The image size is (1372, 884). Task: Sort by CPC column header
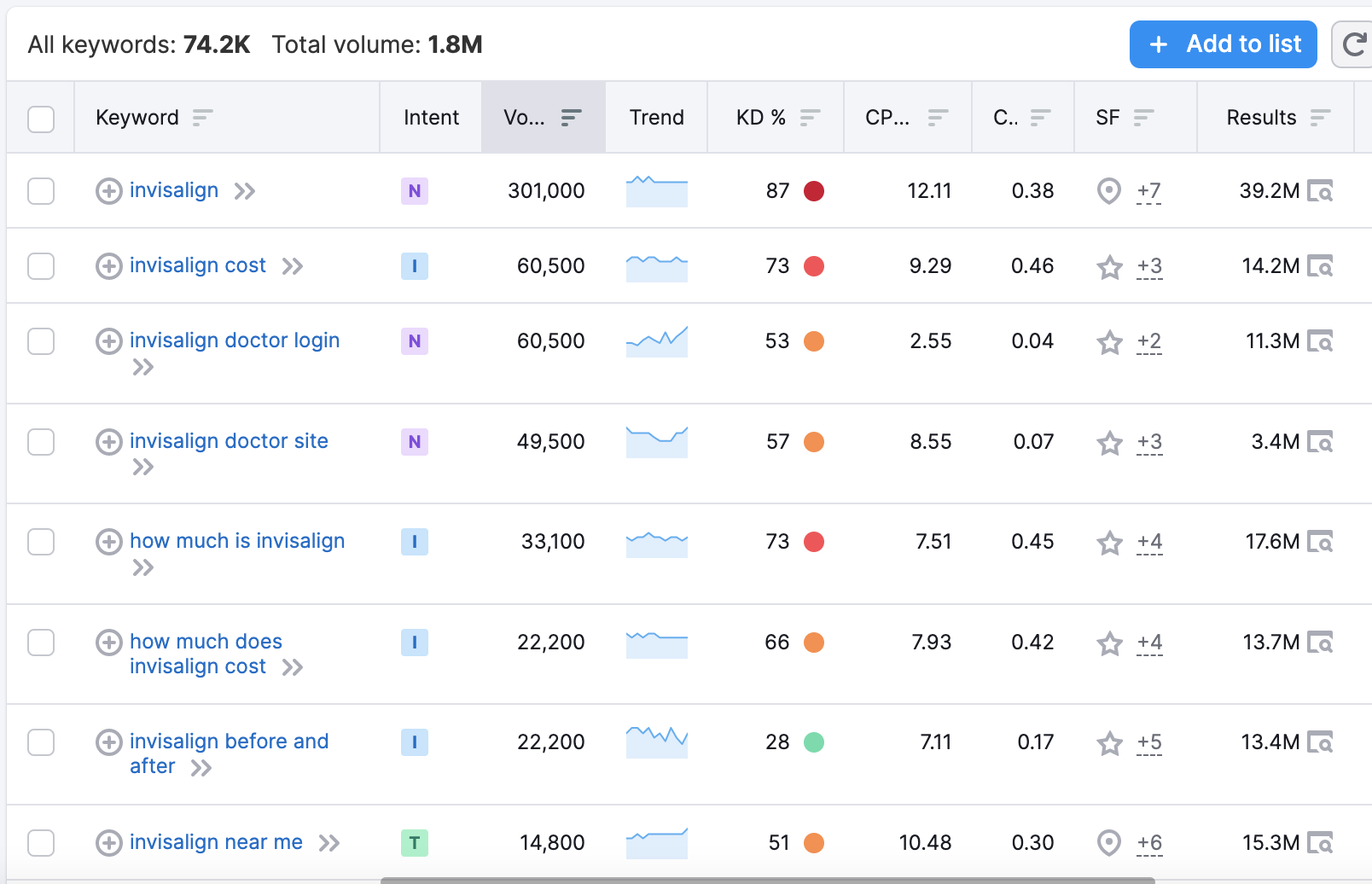click(907, 118)
